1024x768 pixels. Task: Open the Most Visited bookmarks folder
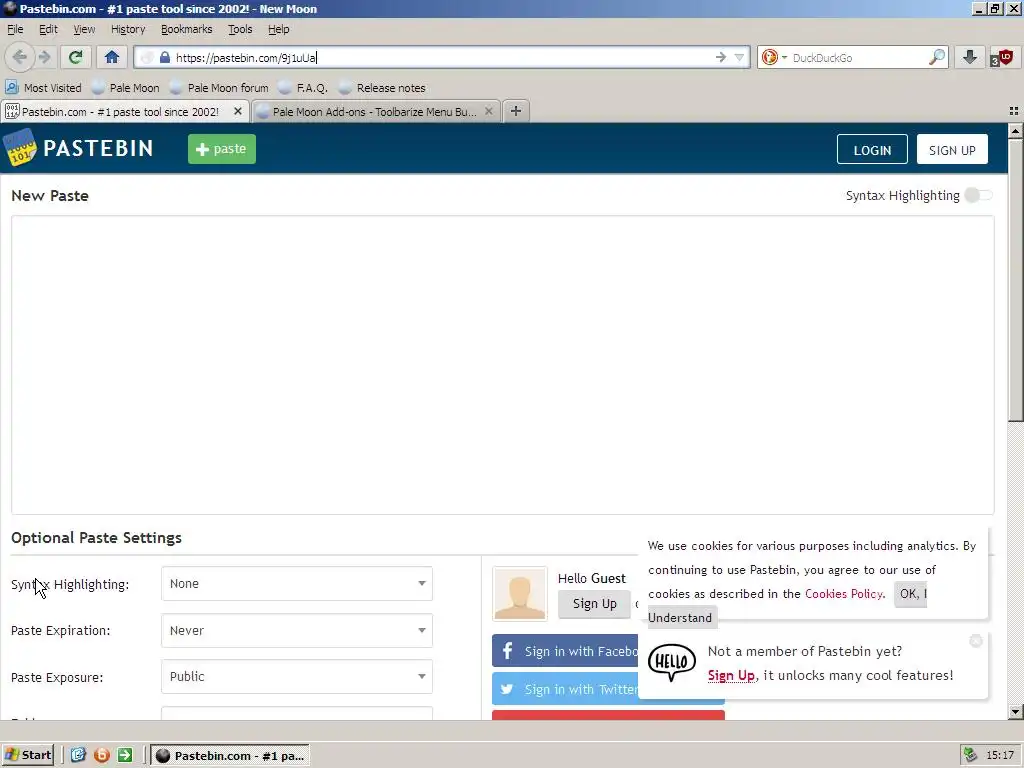[43, 88]
